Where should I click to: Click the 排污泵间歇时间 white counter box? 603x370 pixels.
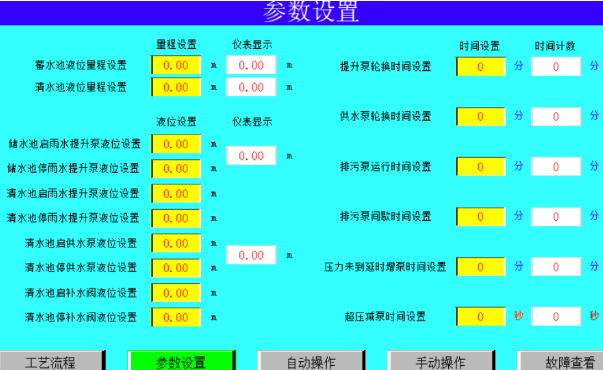[x=556, y=217]
